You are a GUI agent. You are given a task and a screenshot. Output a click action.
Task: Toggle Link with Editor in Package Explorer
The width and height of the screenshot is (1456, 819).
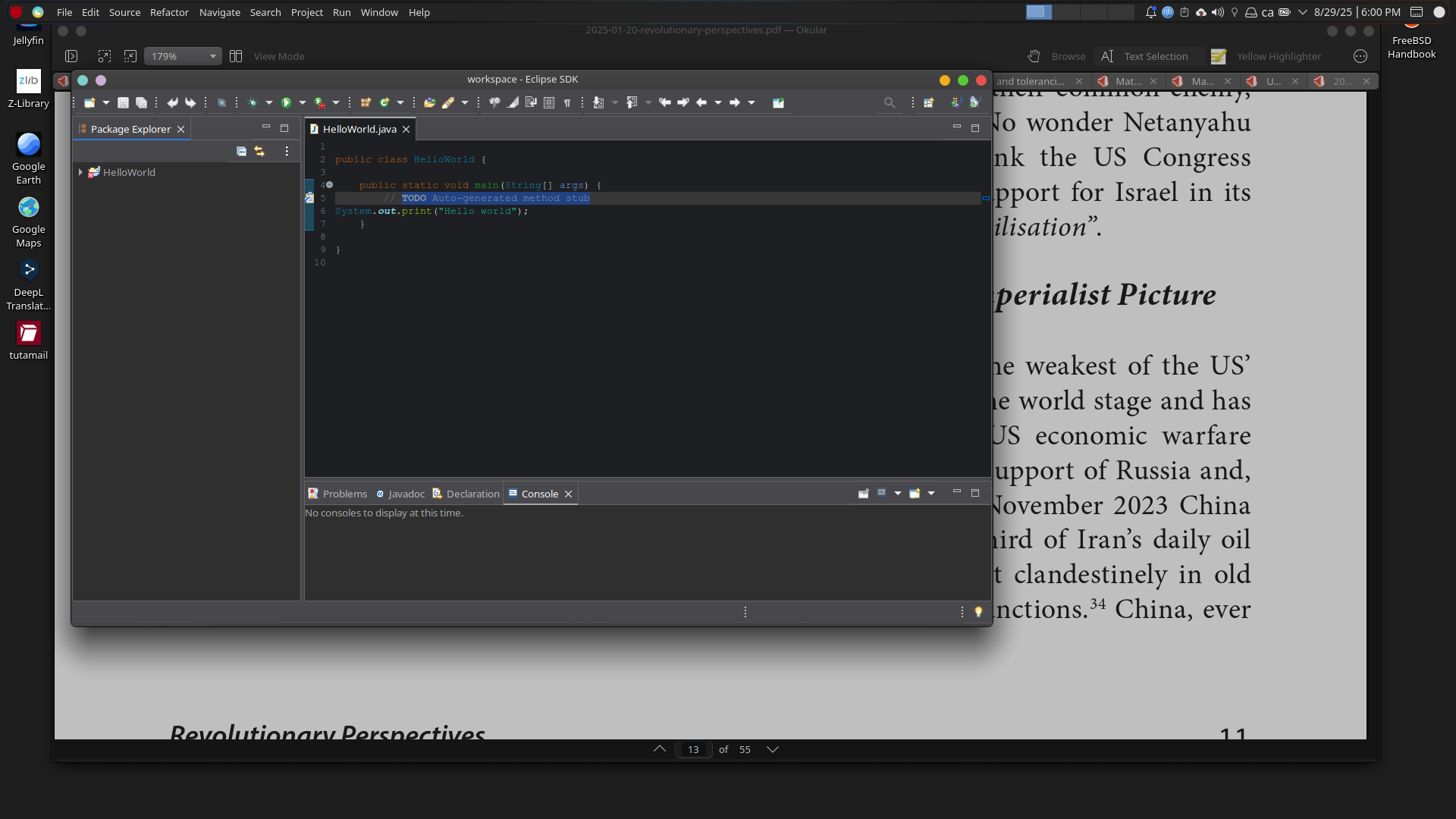point(259,152)
